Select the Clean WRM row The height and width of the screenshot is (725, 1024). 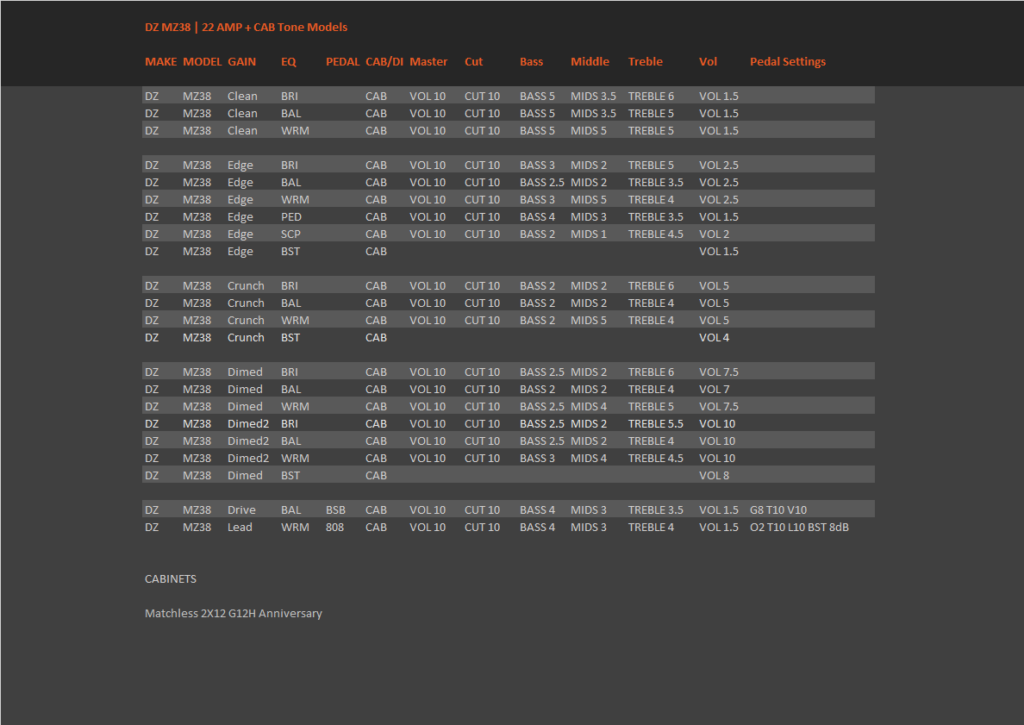click(508, 130)
